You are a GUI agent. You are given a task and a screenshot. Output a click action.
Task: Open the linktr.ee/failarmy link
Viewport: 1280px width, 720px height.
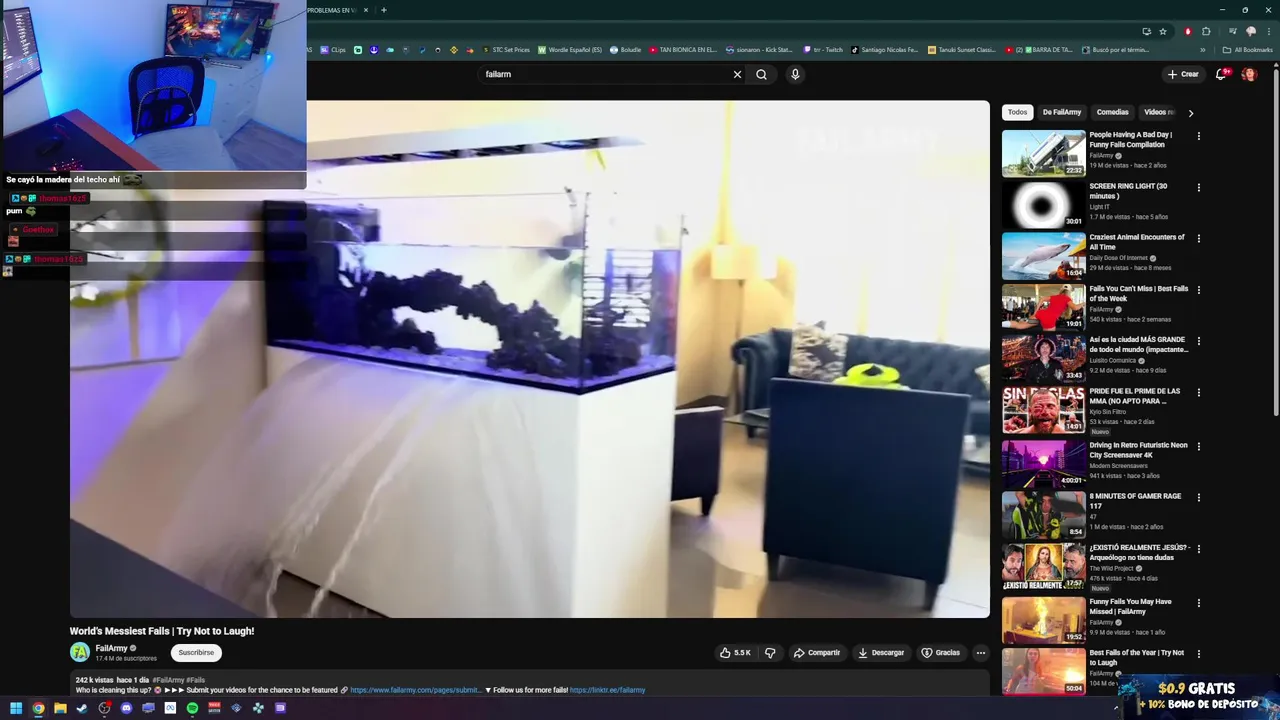(607, 690)
